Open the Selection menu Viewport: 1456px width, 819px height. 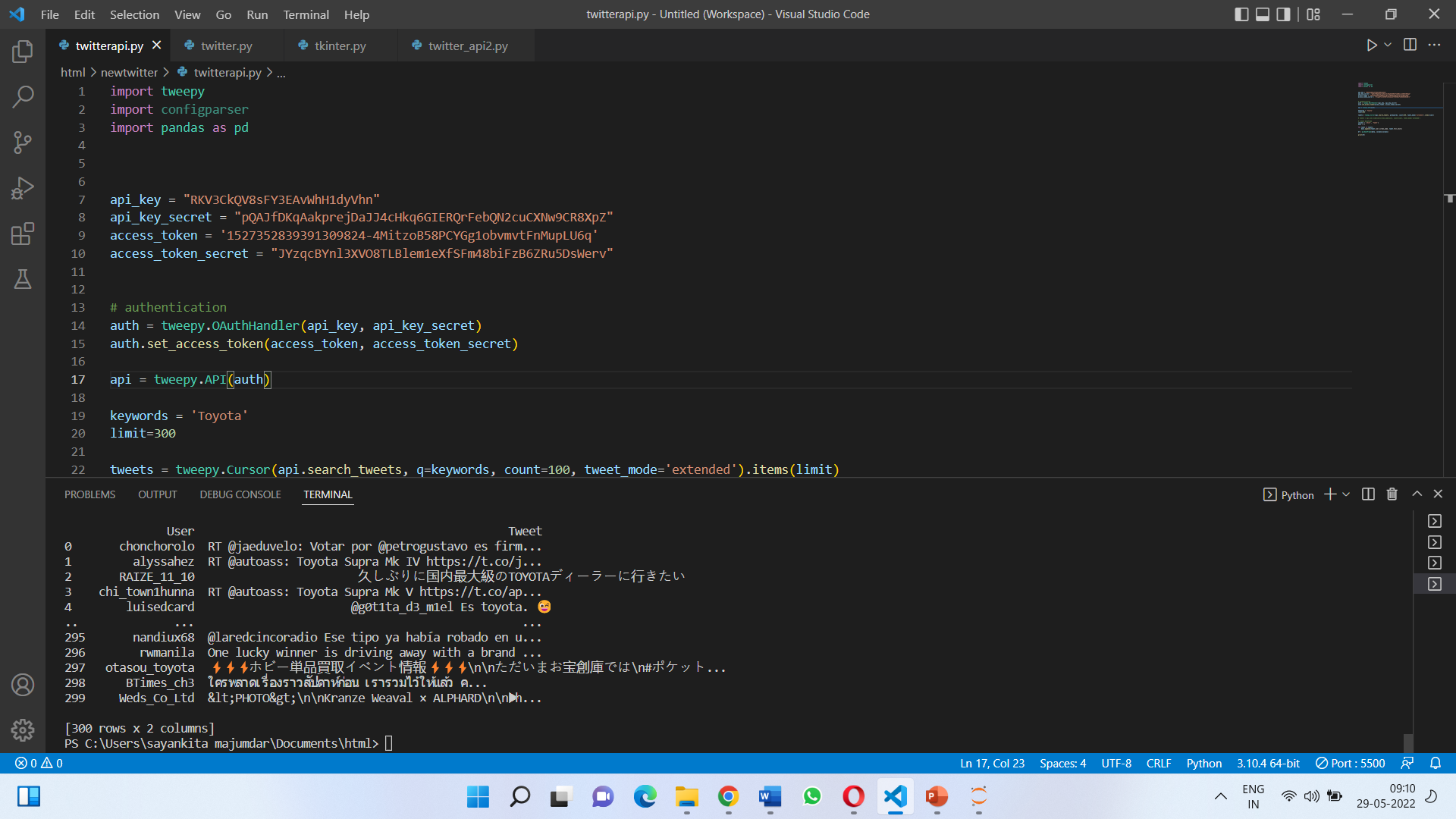click(134, 14)
